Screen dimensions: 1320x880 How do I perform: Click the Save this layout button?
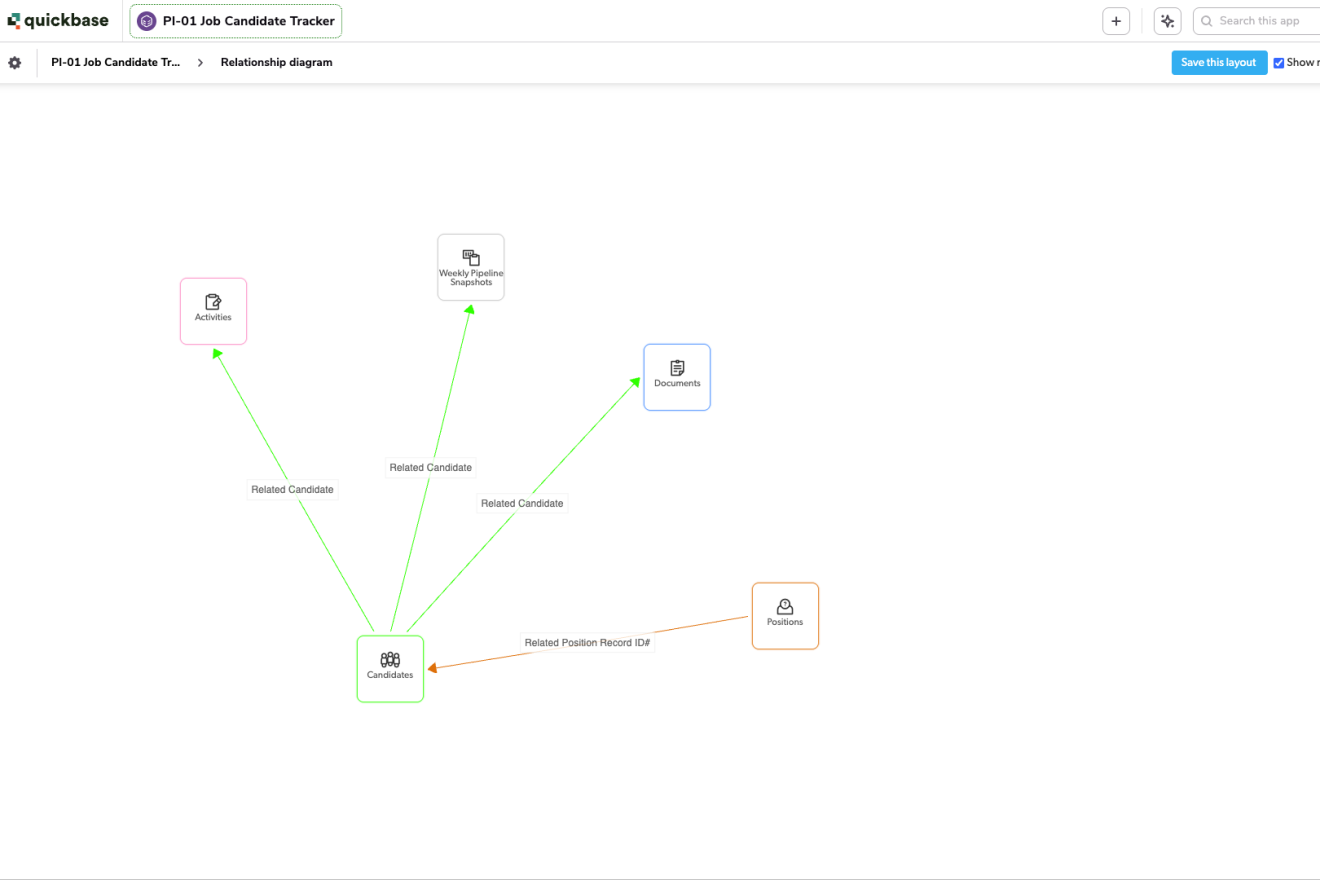(x=1218, y=62)
